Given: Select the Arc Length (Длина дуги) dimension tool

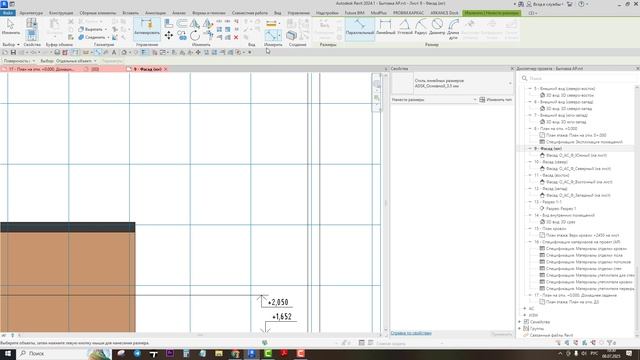Looking at the screenshot, I should coord(453,29).
